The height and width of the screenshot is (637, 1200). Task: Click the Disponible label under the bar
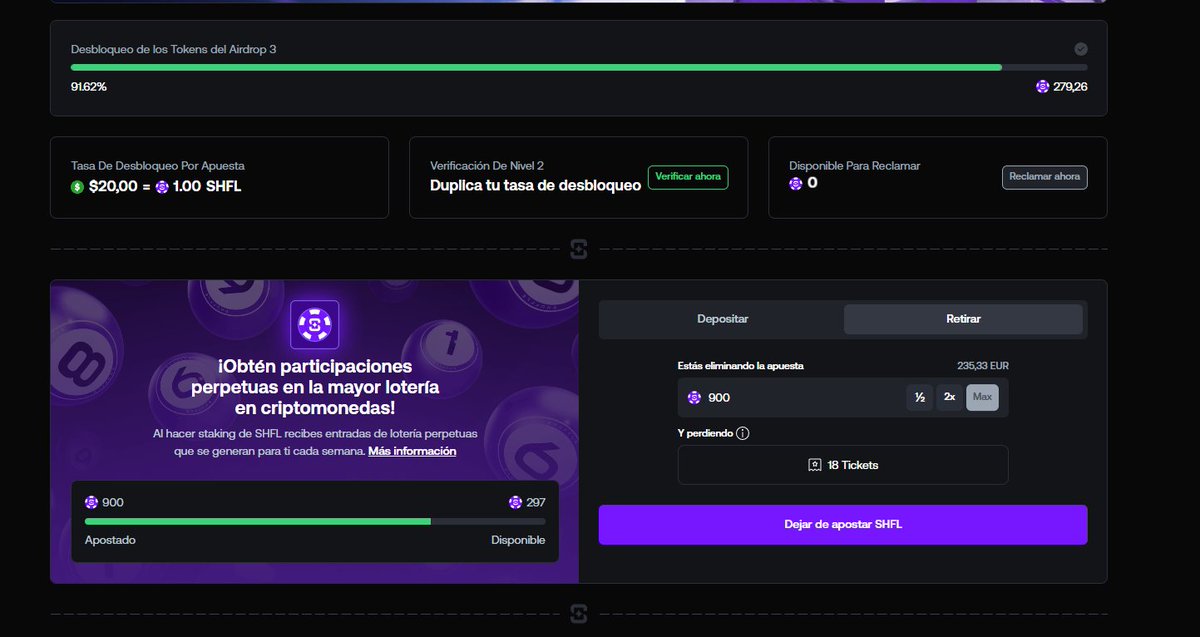coord(518,540)
